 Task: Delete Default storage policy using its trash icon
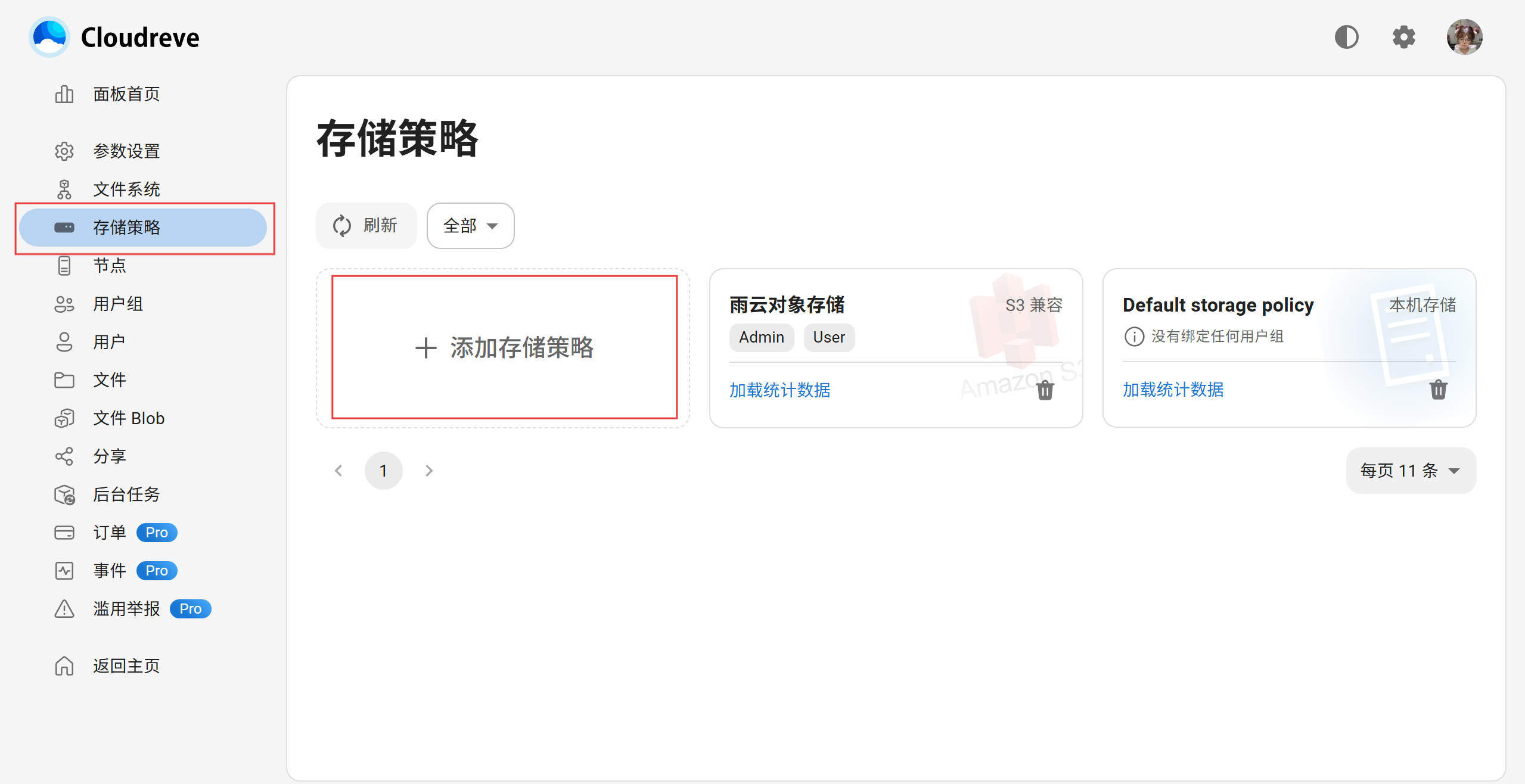(x=1438, y=390)
